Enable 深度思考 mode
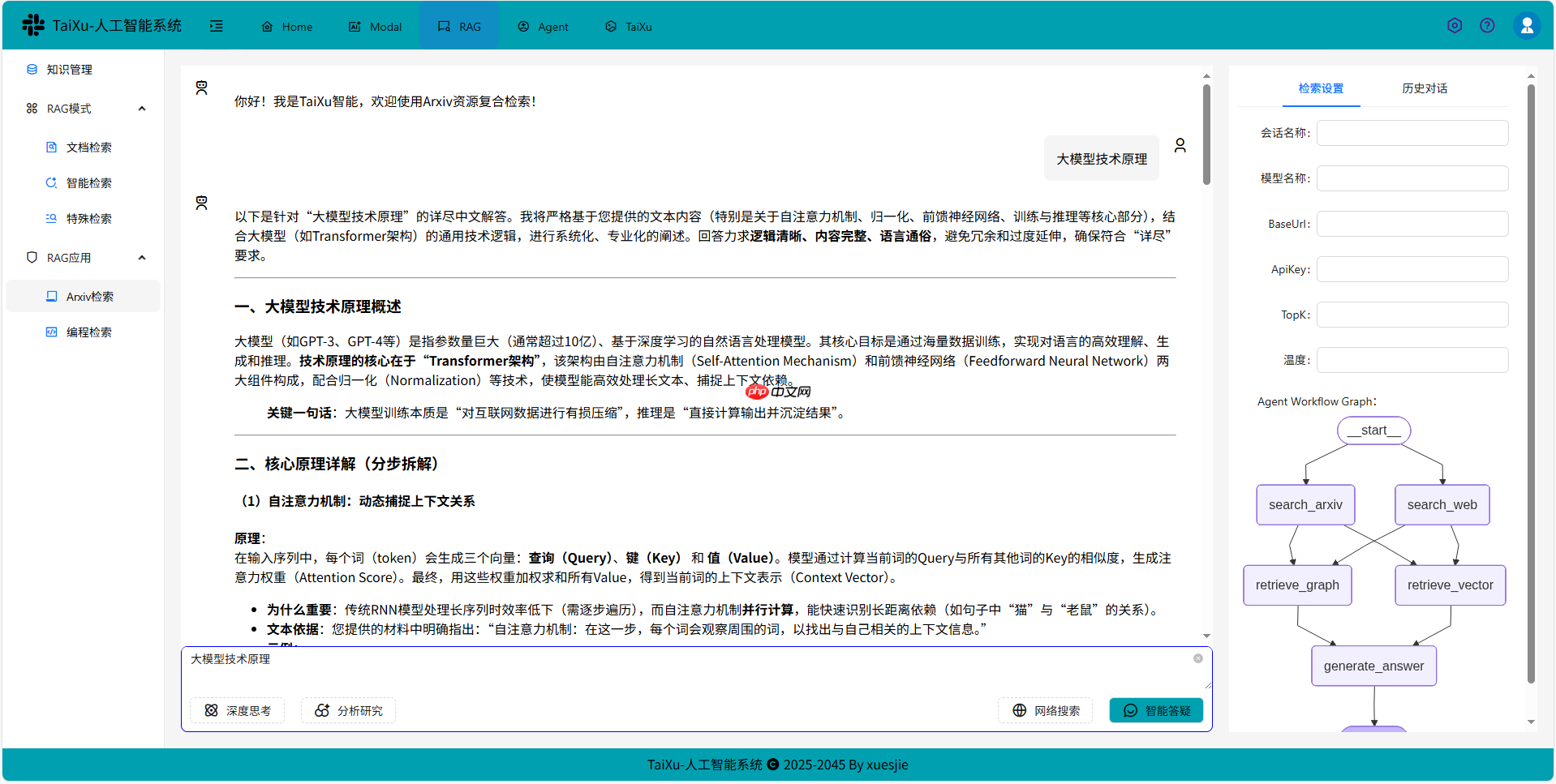Screen dimensions: 1556x784 (x=237, y=710)
